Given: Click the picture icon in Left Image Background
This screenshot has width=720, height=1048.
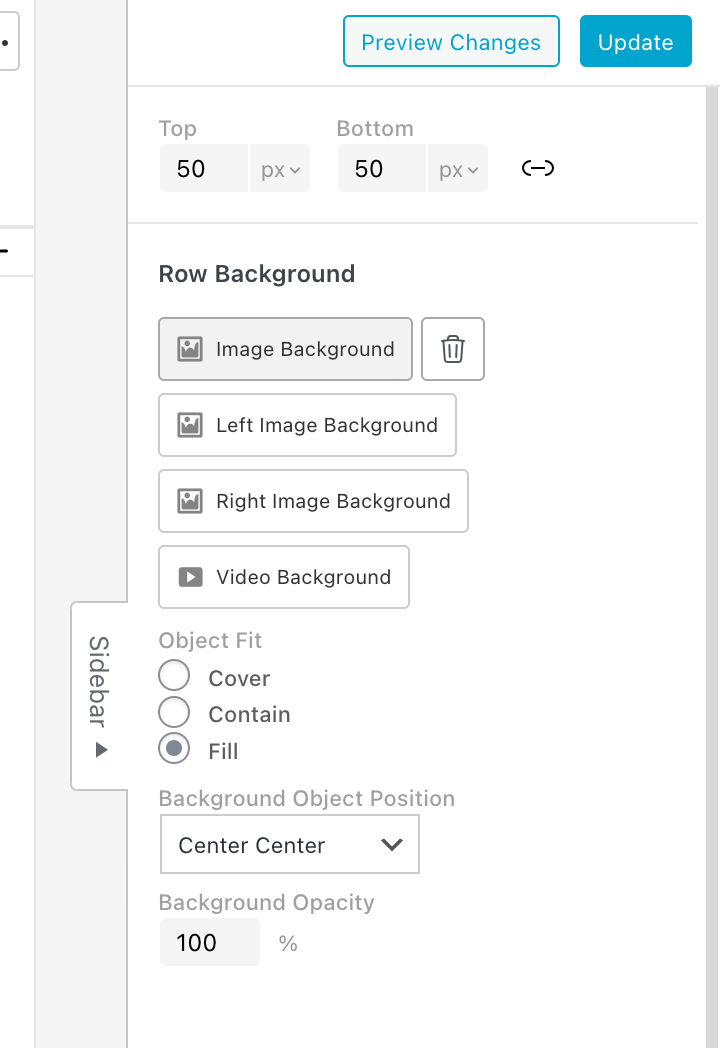Looking at the screenshot, I should coord(190,425).
